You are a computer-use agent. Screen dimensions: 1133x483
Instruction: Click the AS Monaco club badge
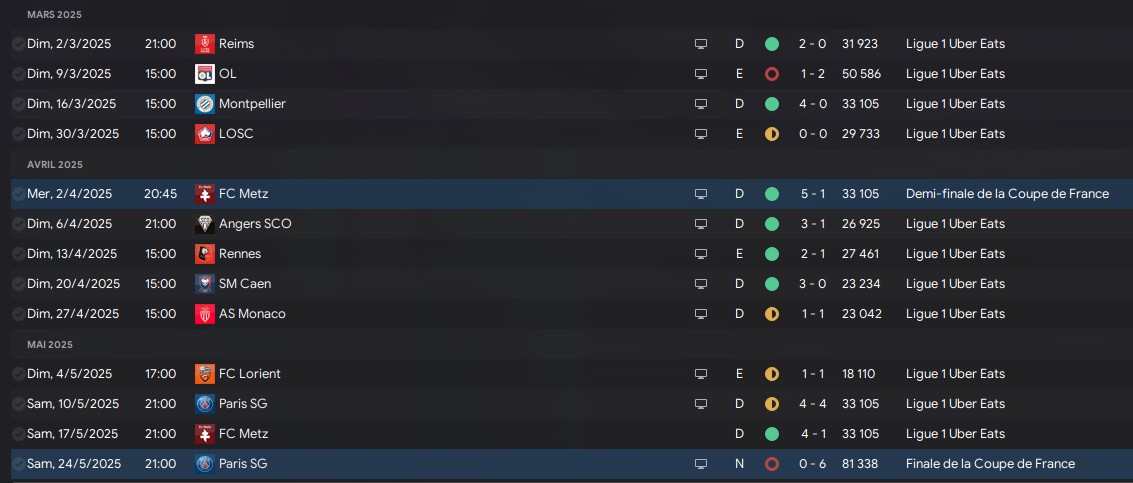[x=204, y=314]
